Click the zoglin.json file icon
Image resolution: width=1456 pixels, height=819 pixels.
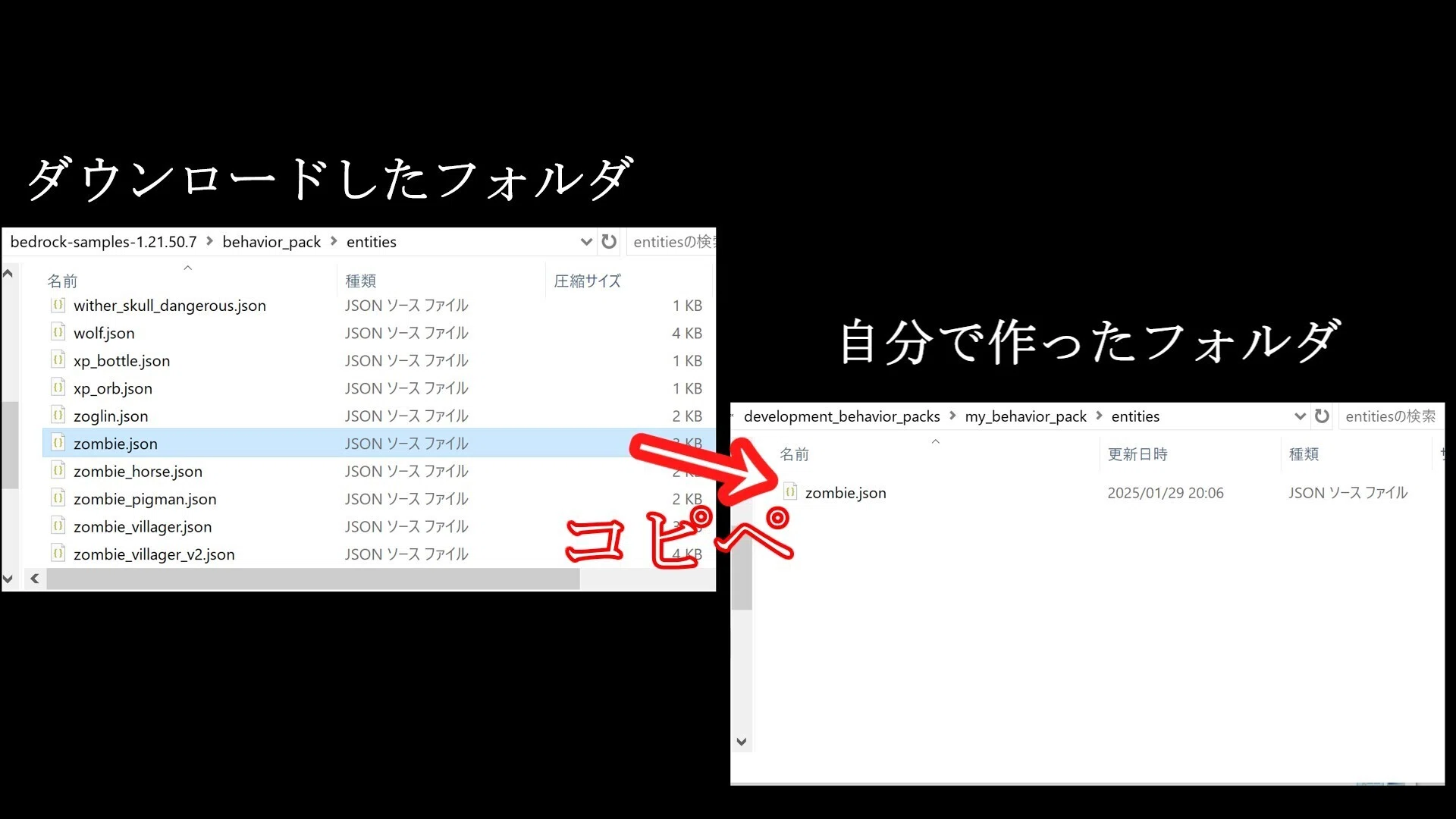(58, 416)
